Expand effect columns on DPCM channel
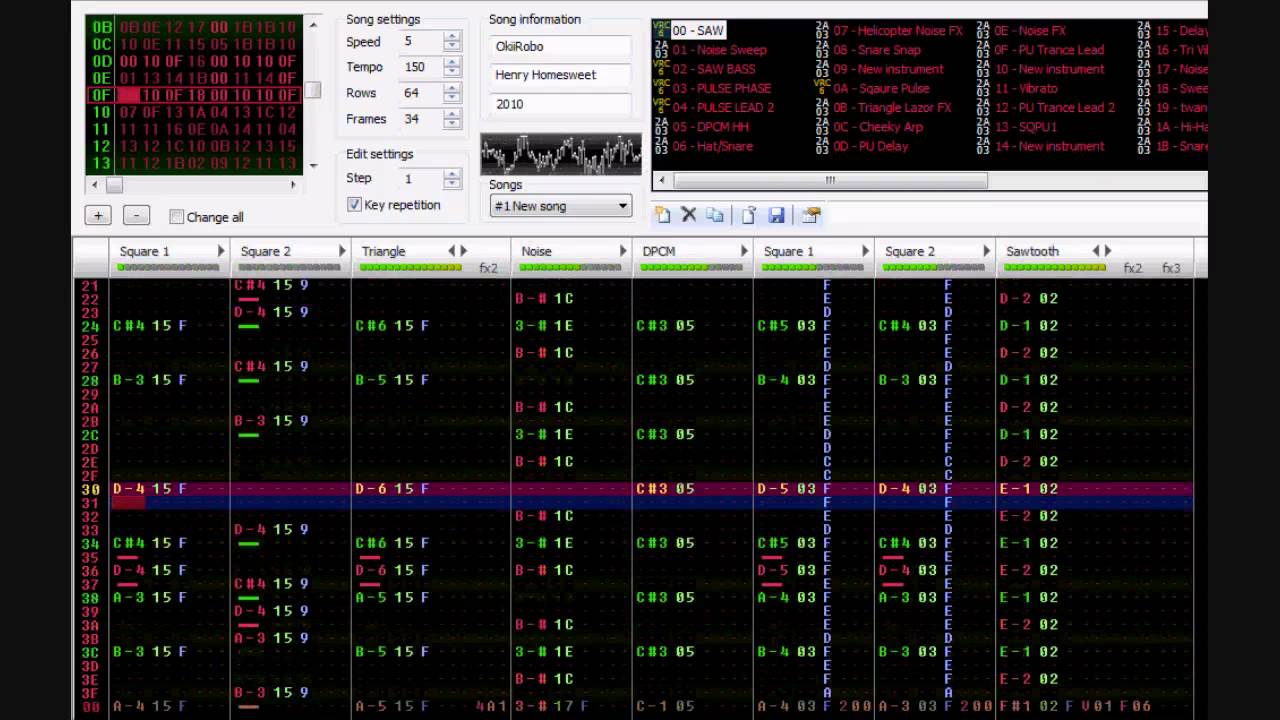 tap(745, 251)
